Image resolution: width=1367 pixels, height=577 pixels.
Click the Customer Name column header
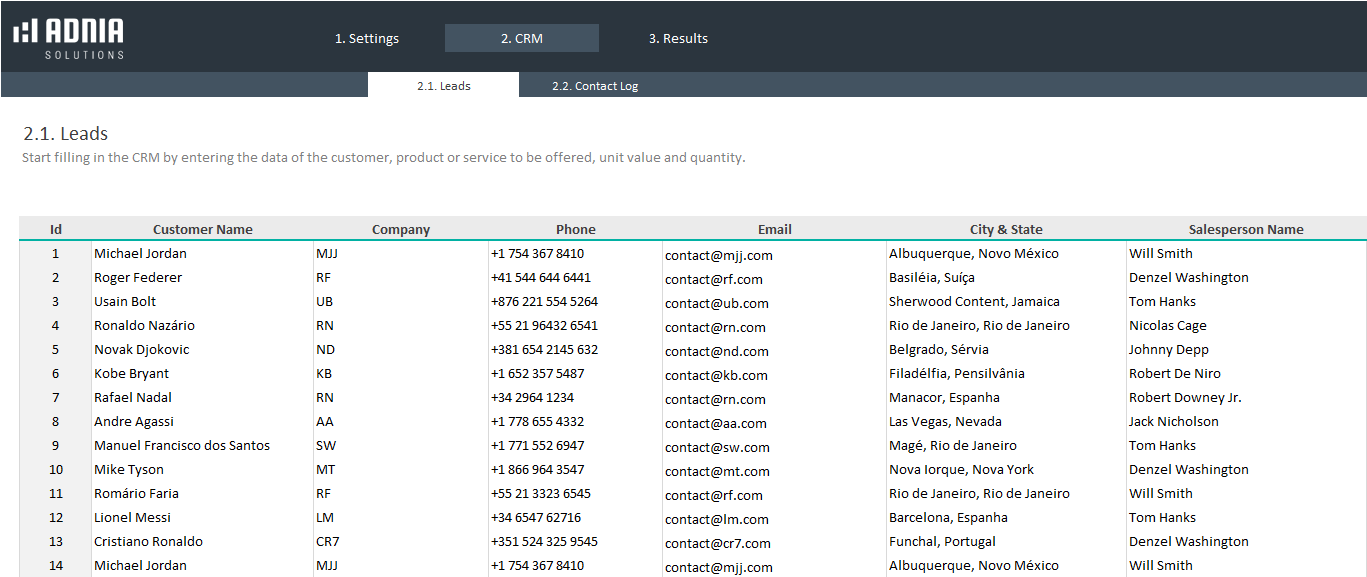pos(202,230)
